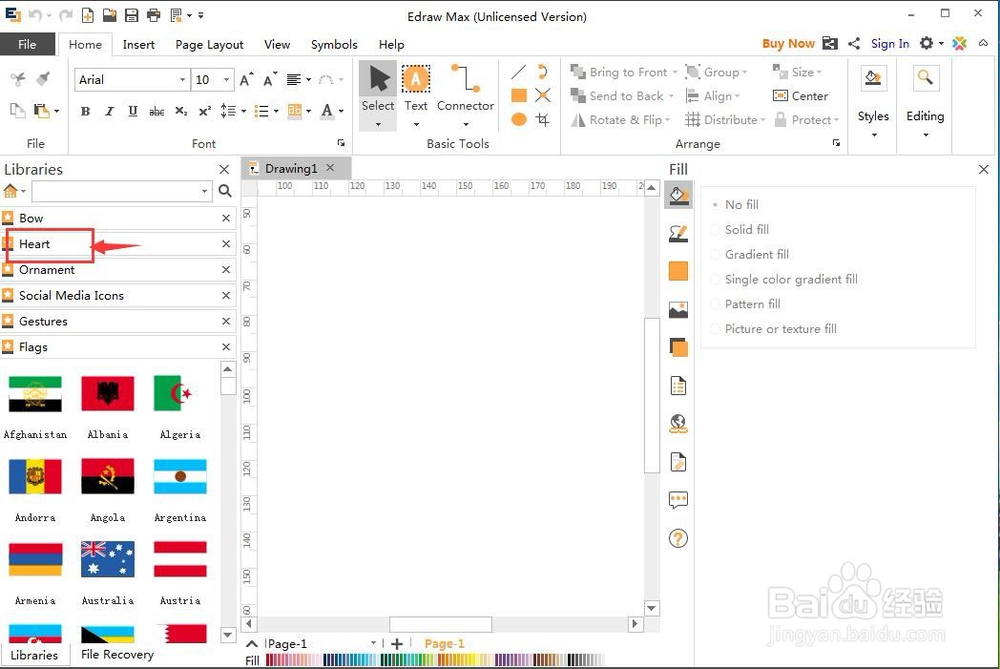Open the Help question mark icon
Viewport: 1000px width, 669px height.
pyautogui.click(x=678, y=538)
